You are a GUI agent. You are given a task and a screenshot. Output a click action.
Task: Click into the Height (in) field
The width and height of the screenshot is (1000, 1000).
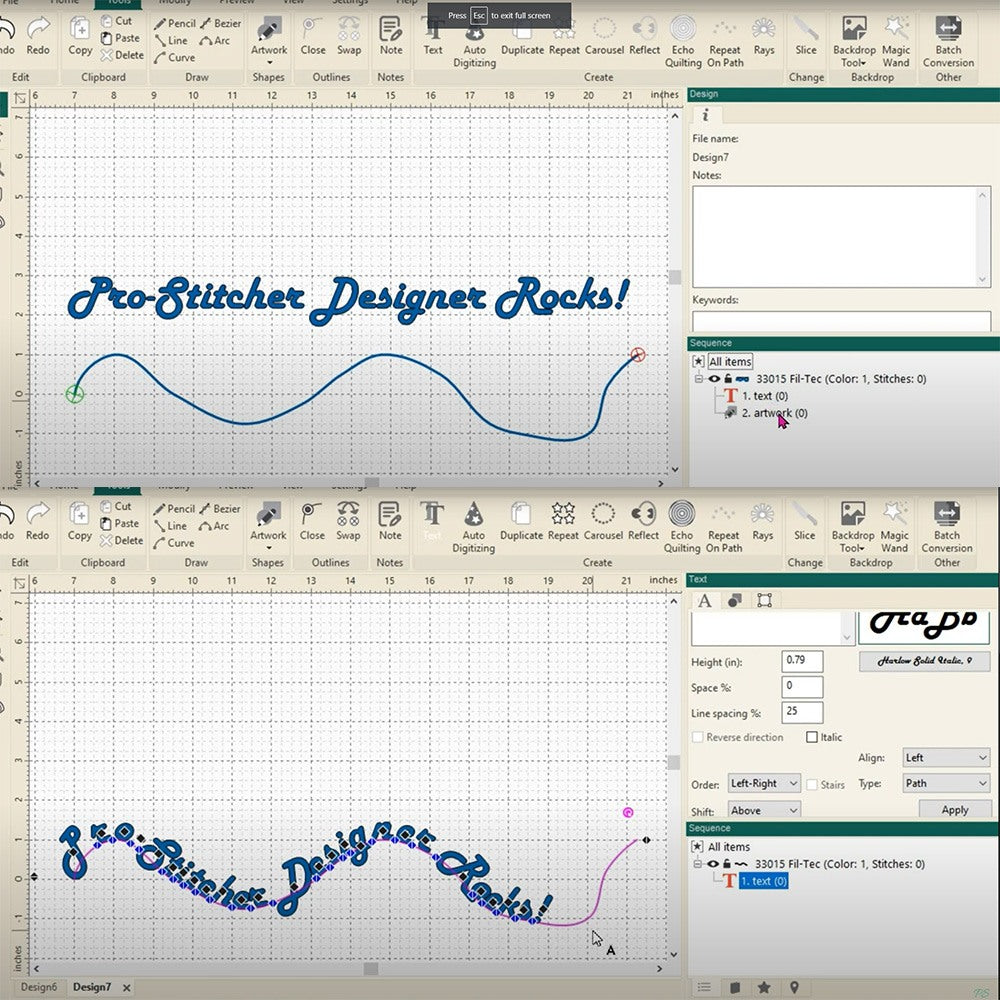tap(802, 661)
